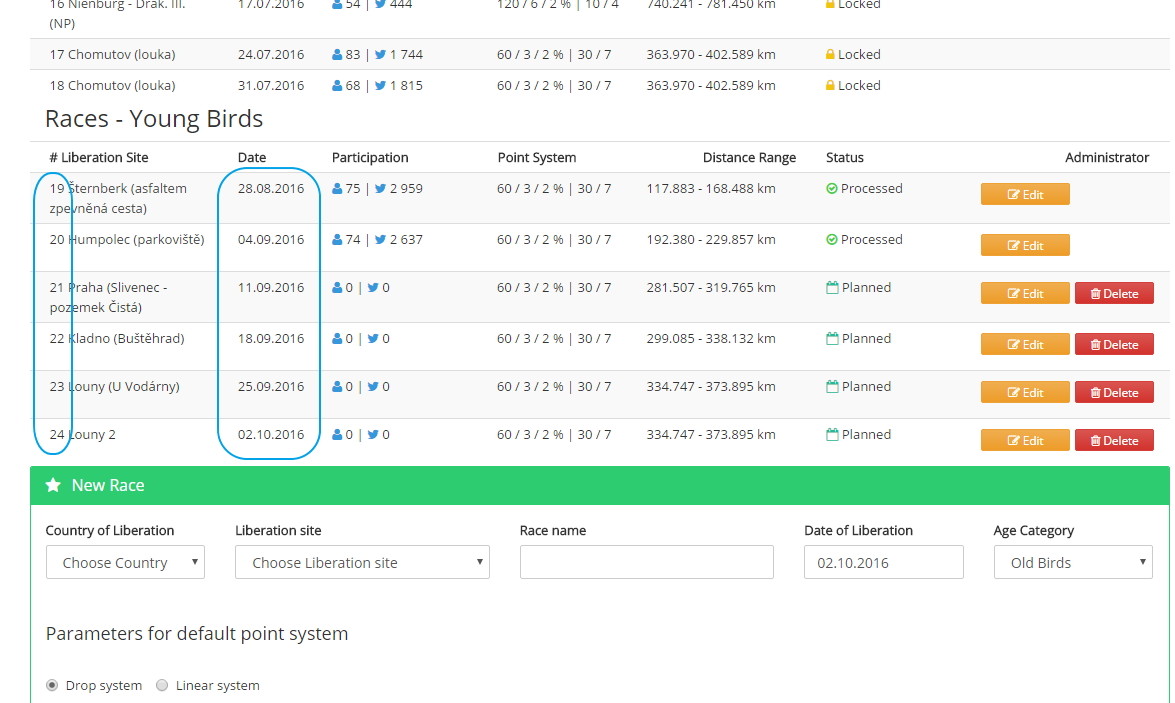Click the Race name text field
The height and width of the screenshot is (703, 1175).
pyautogui.click(x=646, y=562)
